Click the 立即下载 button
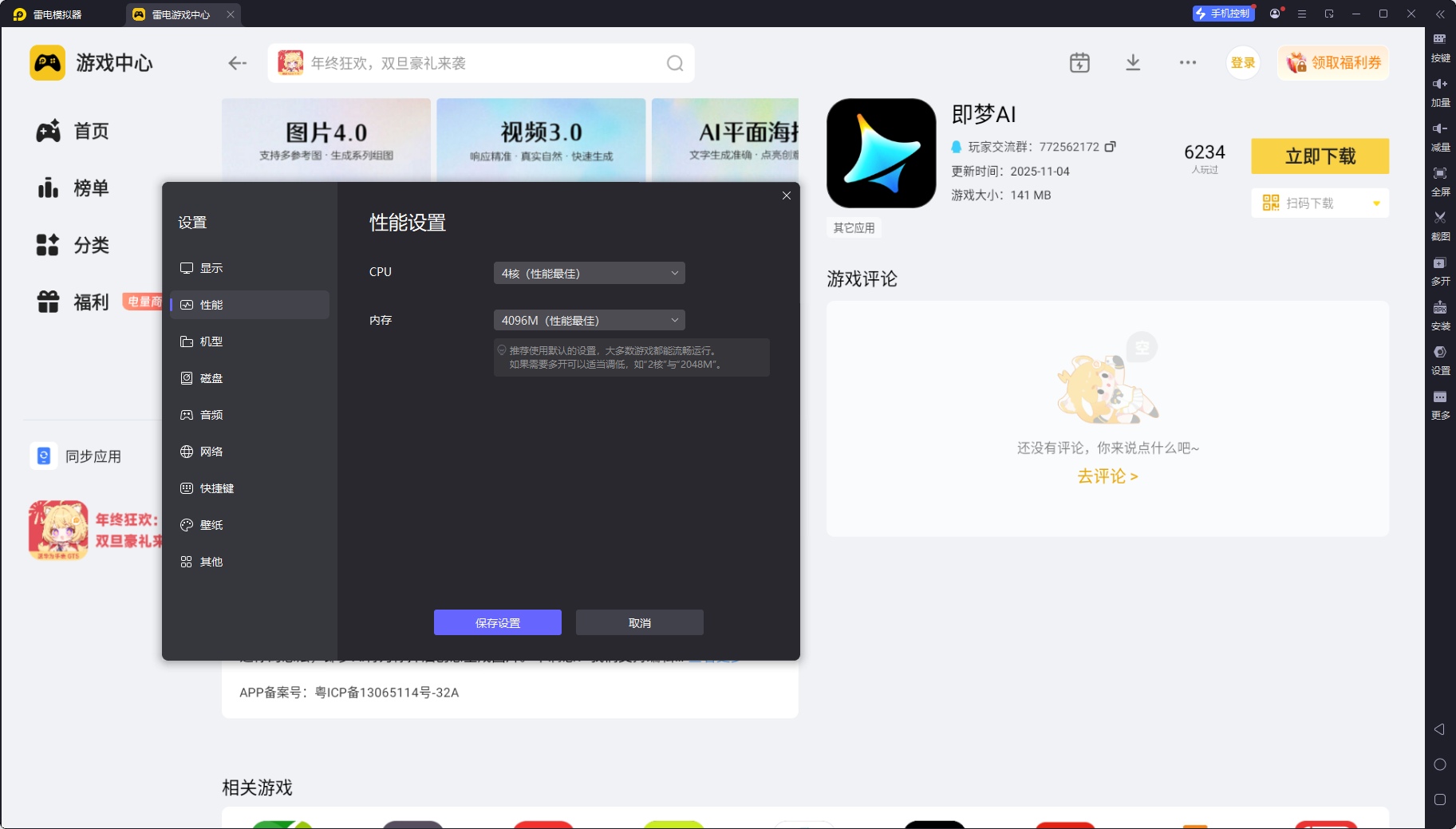The width and height of the screenshot is (1456, 829). [x=1320, y=156]
